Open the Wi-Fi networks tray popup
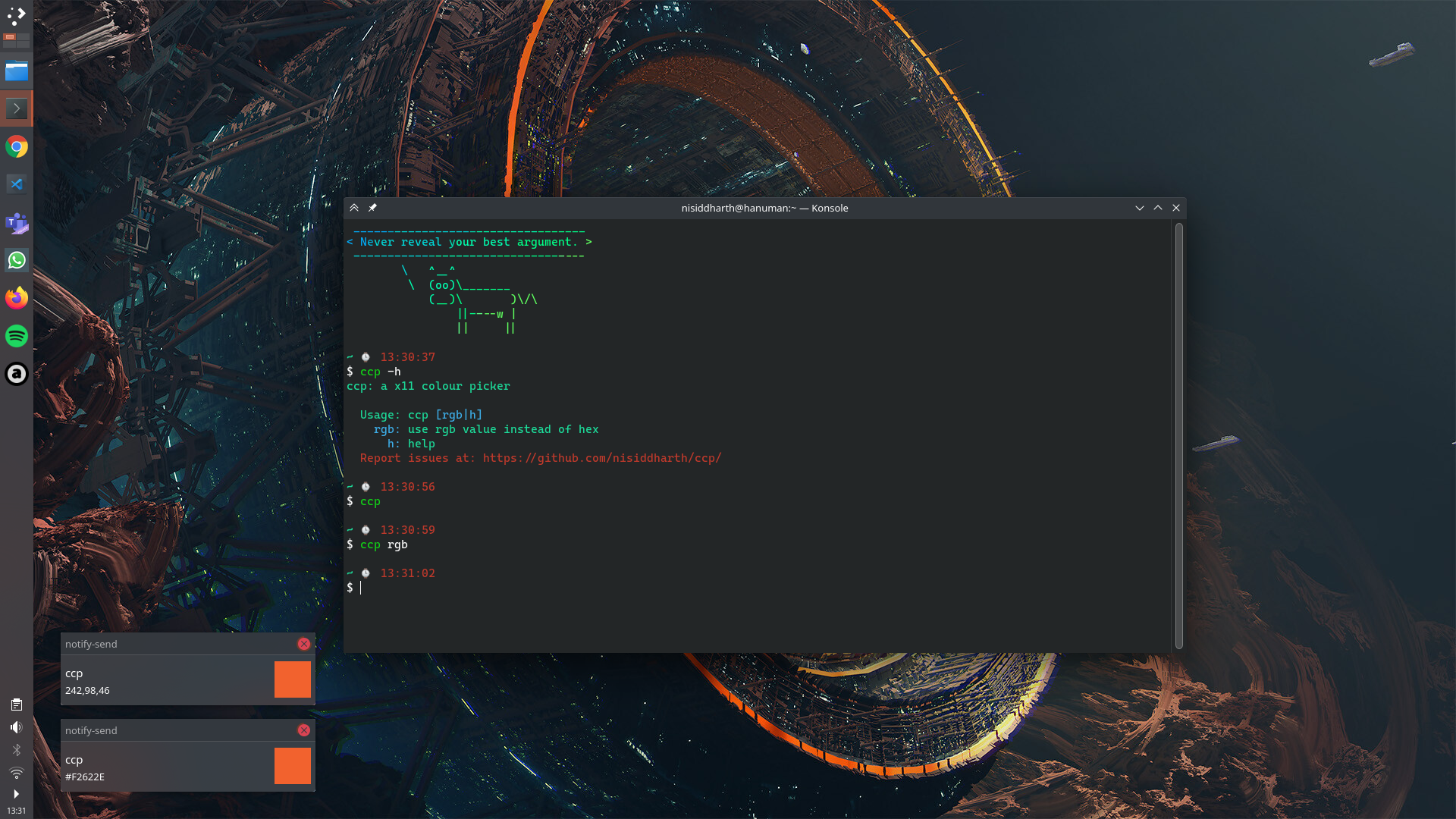This screenshot has width=1456, height=819. (16, 773)
